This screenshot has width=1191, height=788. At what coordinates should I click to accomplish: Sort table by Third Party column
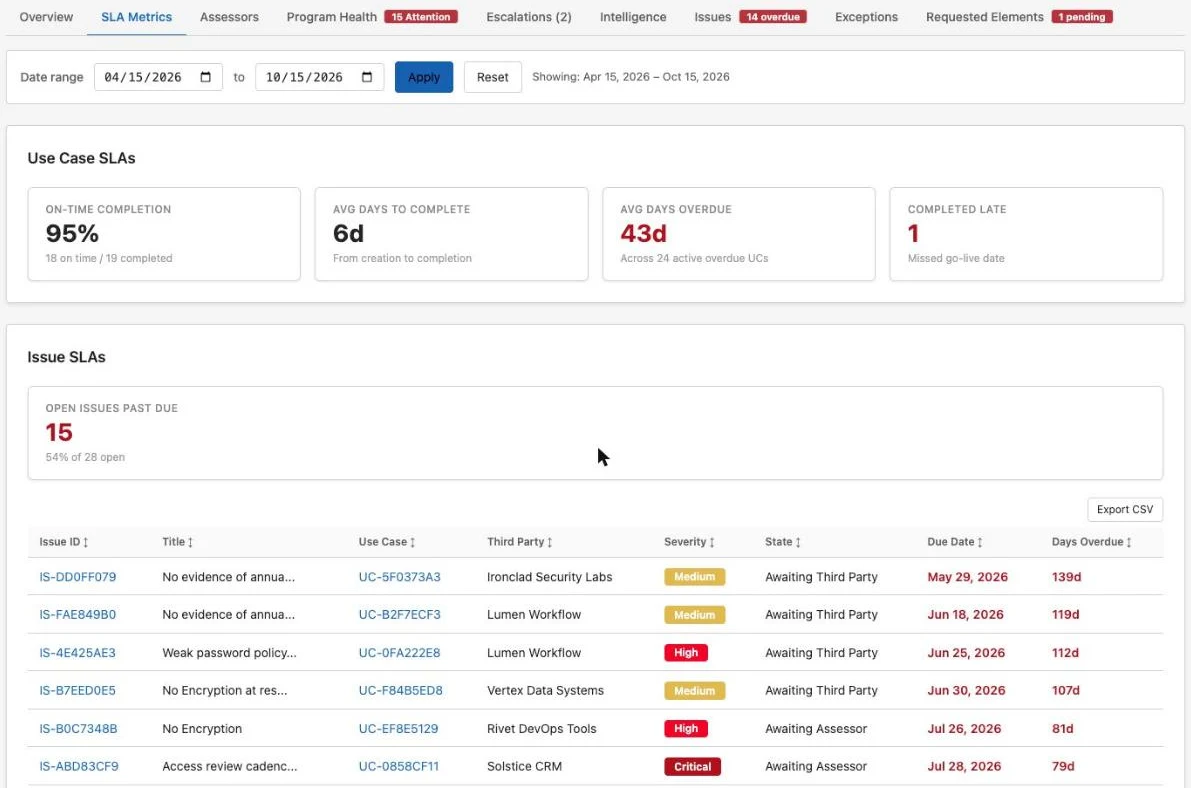[x=520, y=542]
